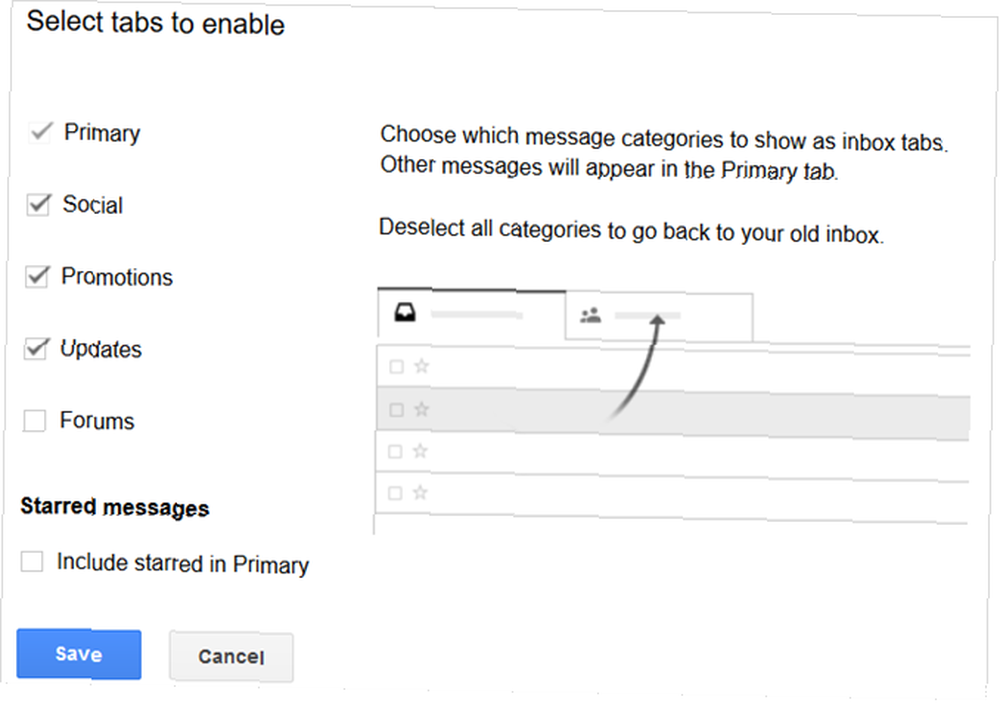This screenshot has height=703, width=1000.
Task: Uncheck the Promotions tab checkbox
Action: (37, 277)
